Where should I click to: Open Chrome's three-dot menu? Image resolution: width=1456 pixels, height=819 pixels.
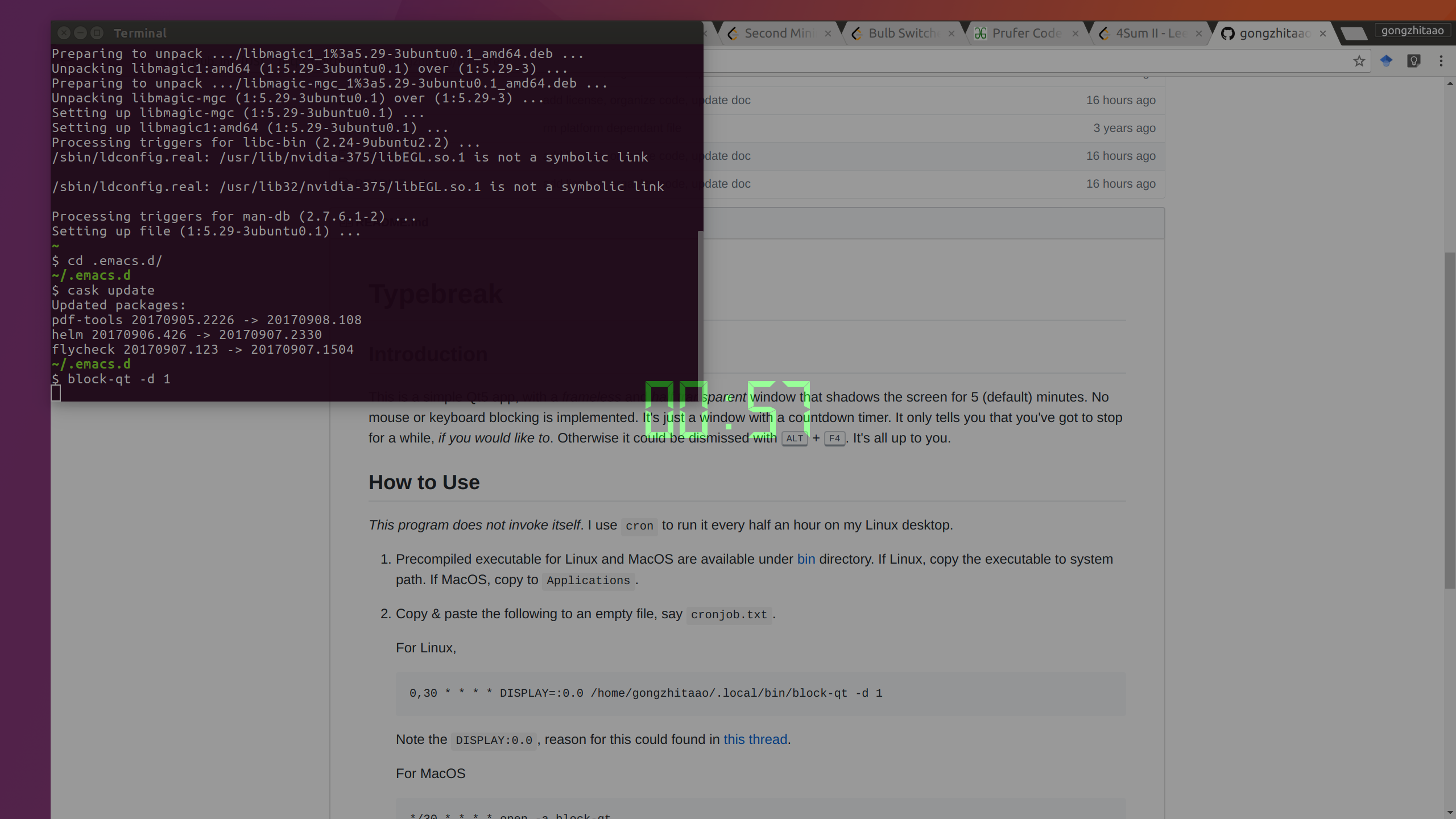click(1441, 61)
